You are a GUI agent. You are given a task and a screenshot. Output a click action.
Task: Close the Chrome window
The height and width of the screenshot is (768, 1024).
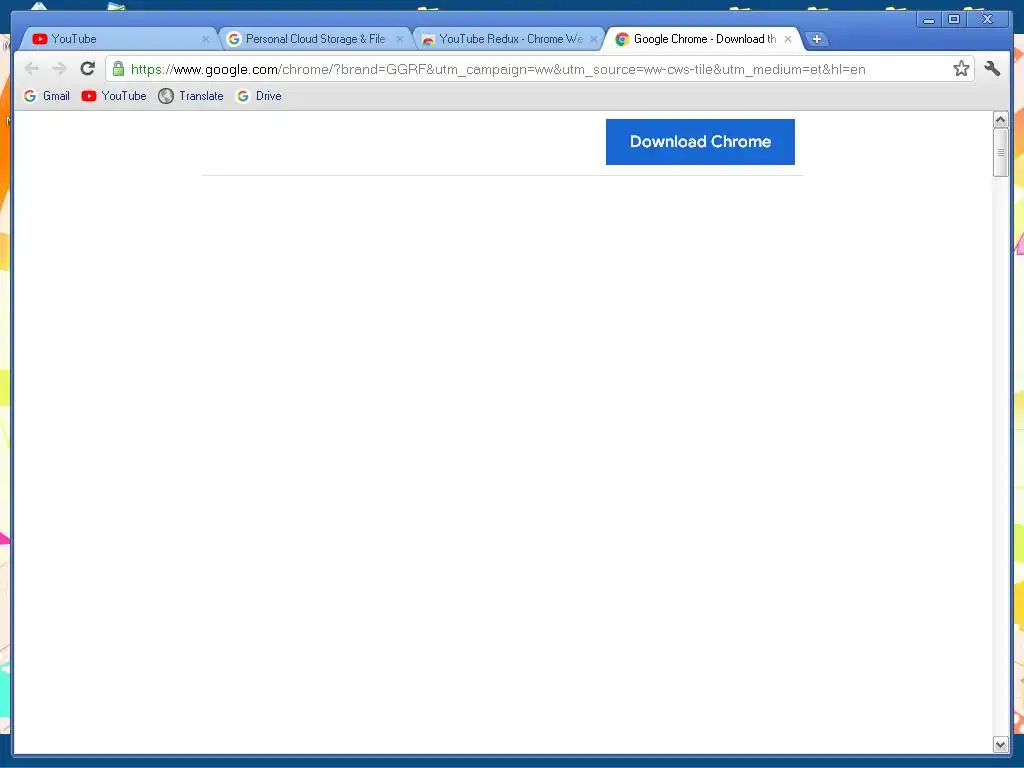[x=988, y=20]
